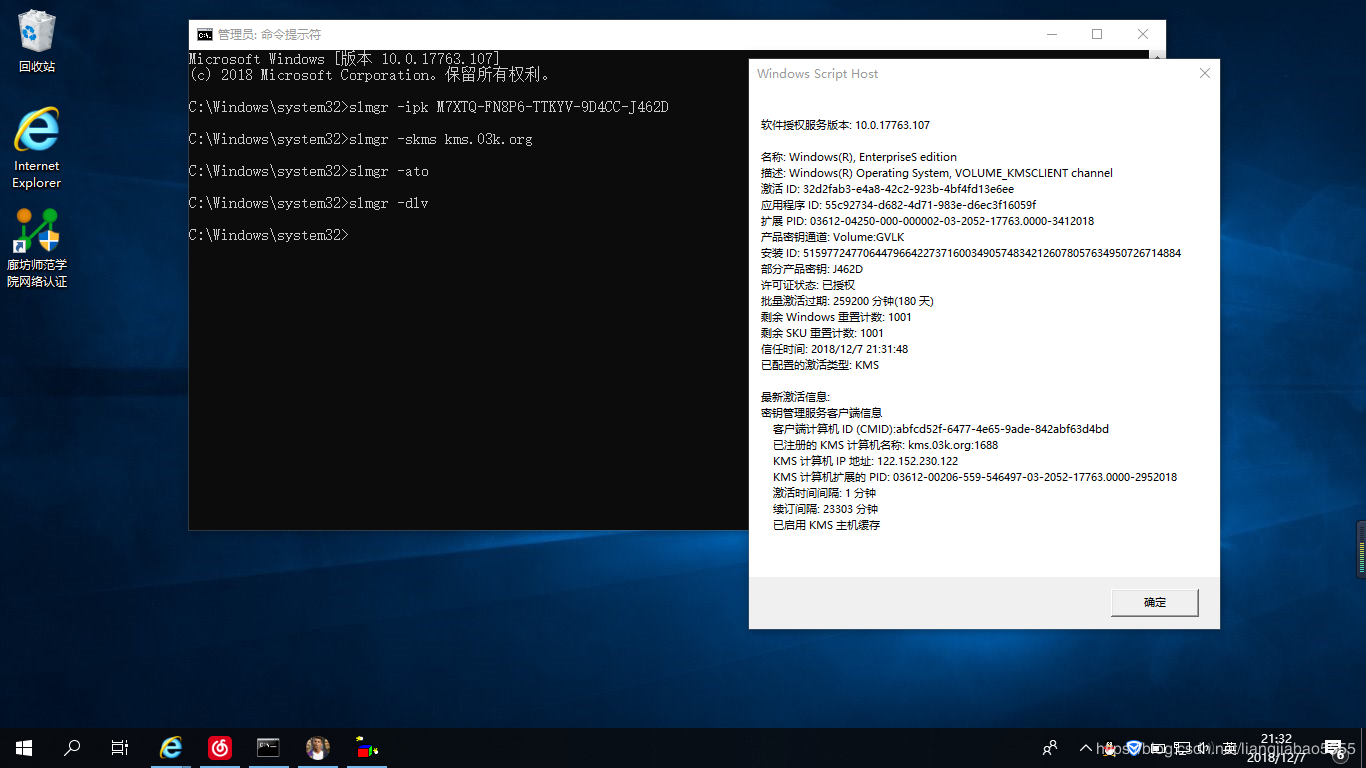This screenshot has height=768, width=1366.
Task: Switch to Command Prompt taskbar button
Action: [x=268, y=748]
